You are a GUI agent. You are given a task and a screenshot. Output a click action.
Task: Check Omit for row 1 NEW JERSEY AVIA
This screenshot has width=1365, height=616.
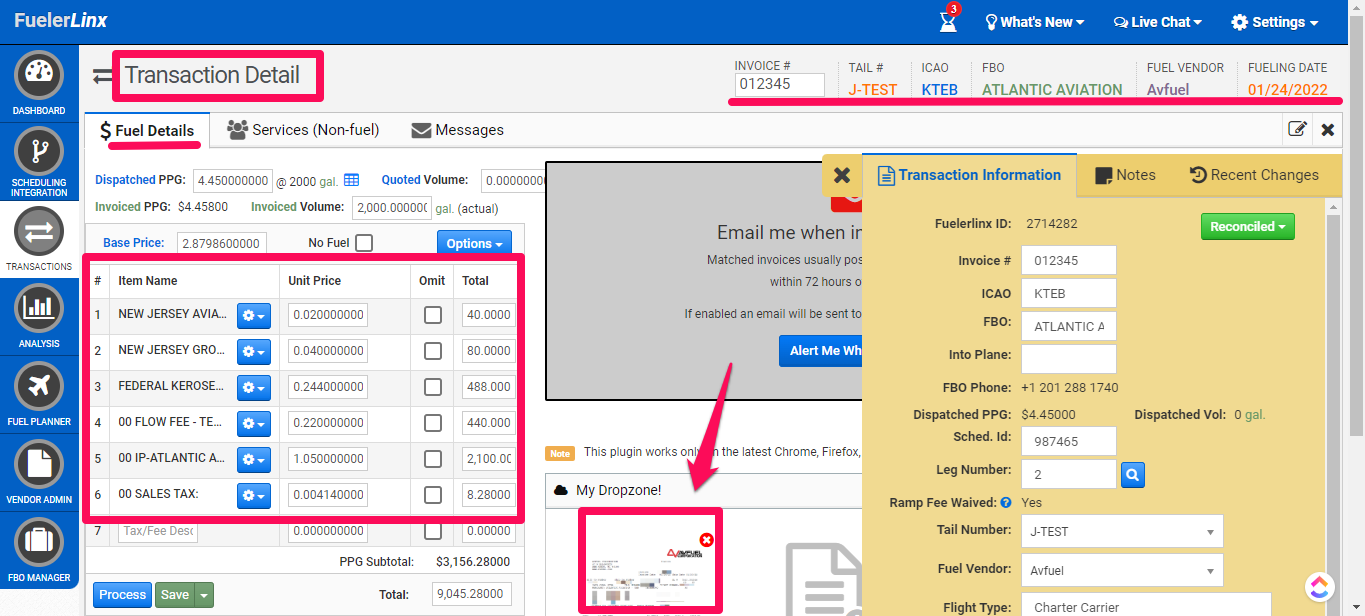click(432, 315)
